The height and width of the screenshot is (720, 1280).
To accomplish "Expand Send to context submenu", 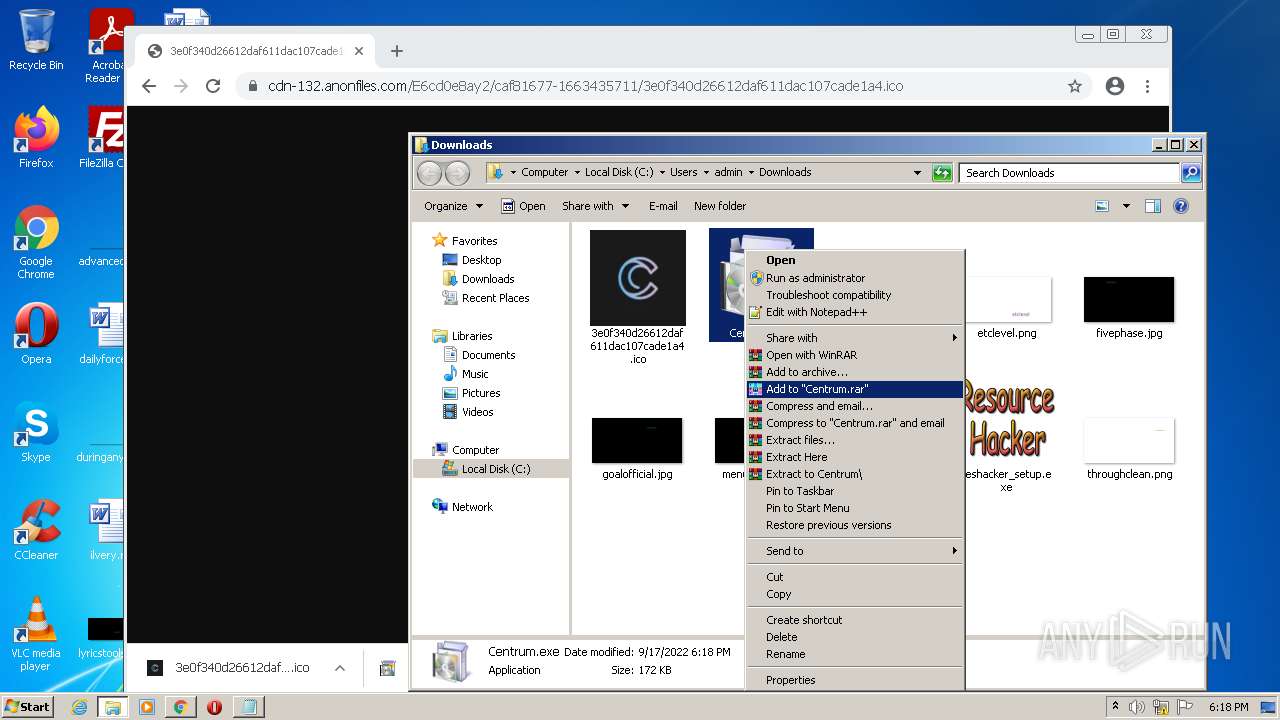I will [855, 551].
